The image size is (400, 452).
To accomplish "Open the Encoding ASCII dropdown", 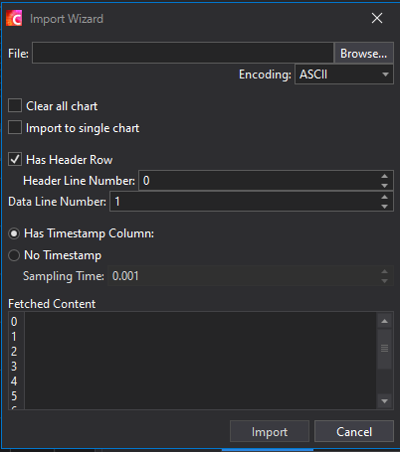I will point(344,74).
